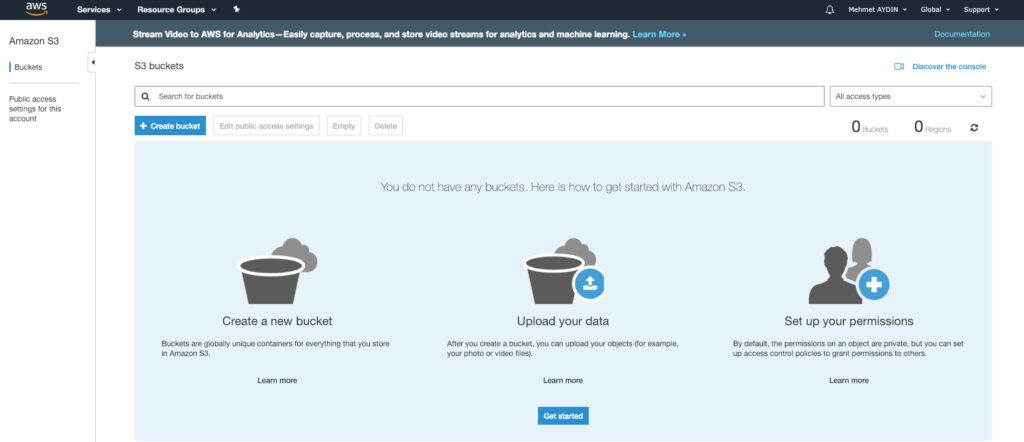The height and width of the screenshot is (442, 1024).
Task: Focus the Search for buckets field
Action: coord(479,96)
